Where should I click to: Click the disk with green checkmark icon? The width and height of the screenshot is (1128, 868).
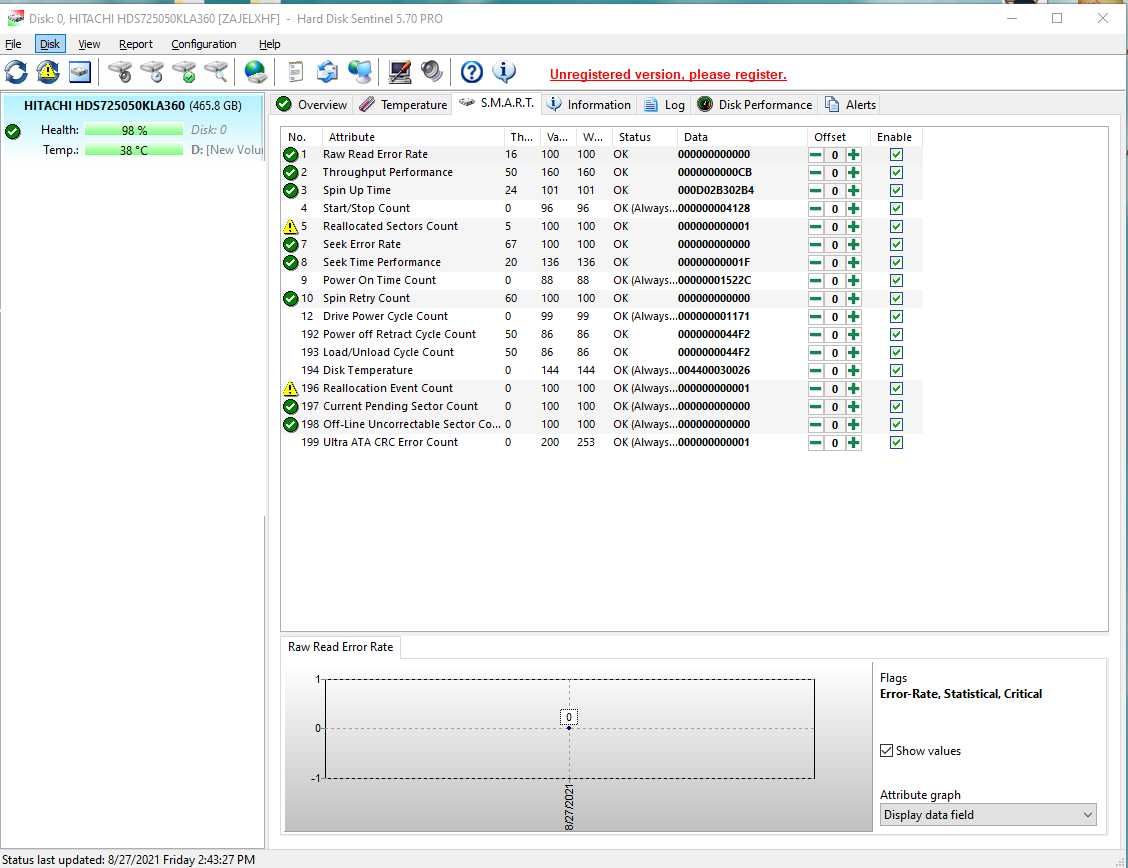(x=184, y=72)
